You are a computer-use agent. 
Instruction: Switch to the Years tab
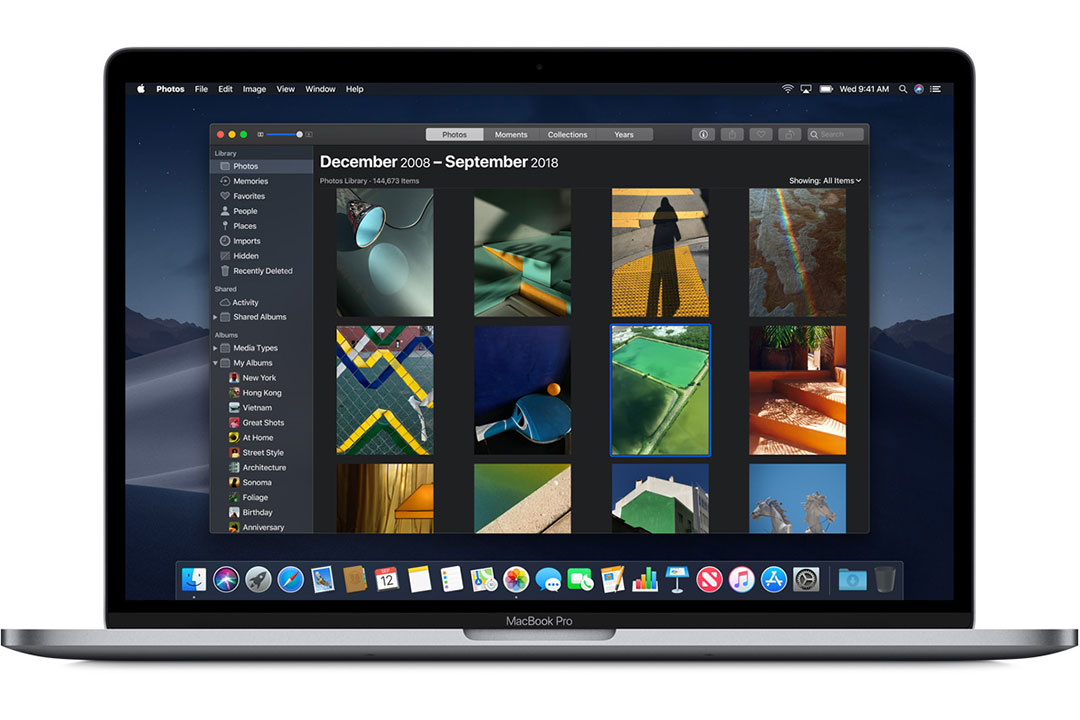click(x=624, y=134)
